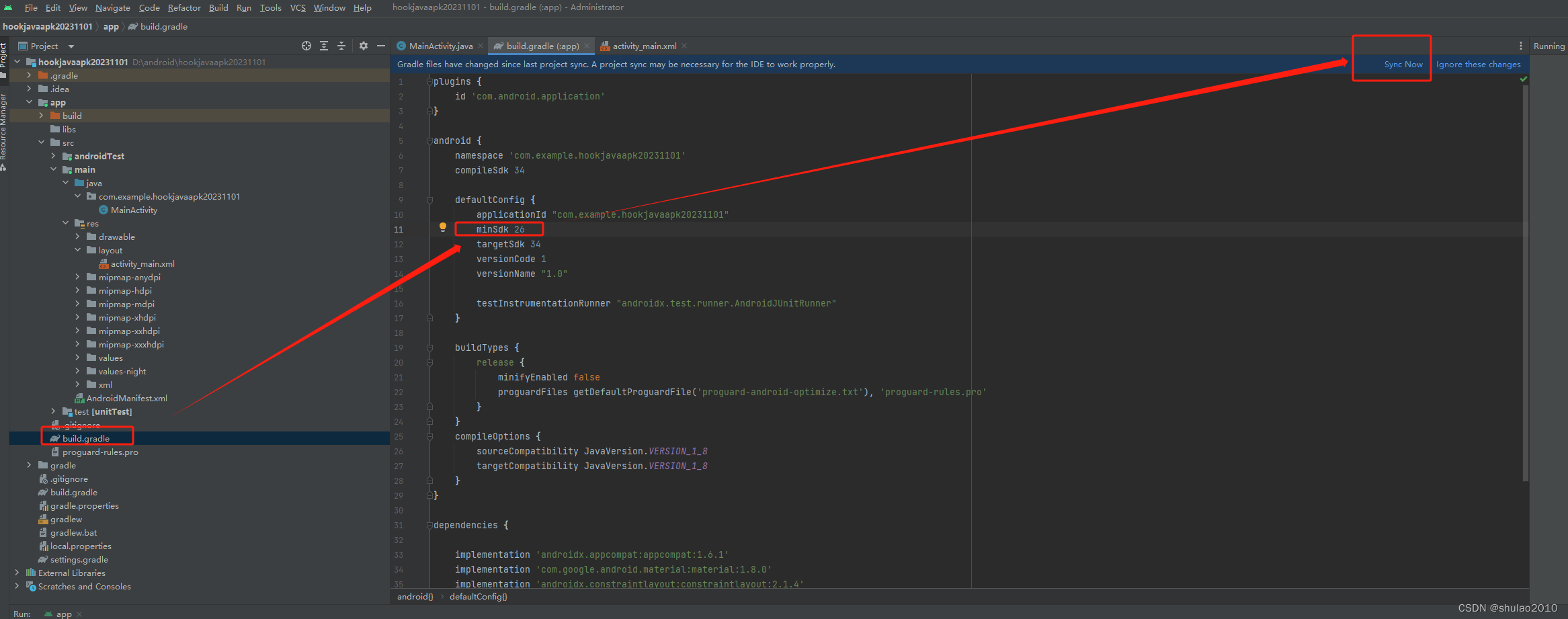Select defaultConfig{} in the breadcrumb bar
This screenshot has height=619, width=1568.
tap(479, 596)
